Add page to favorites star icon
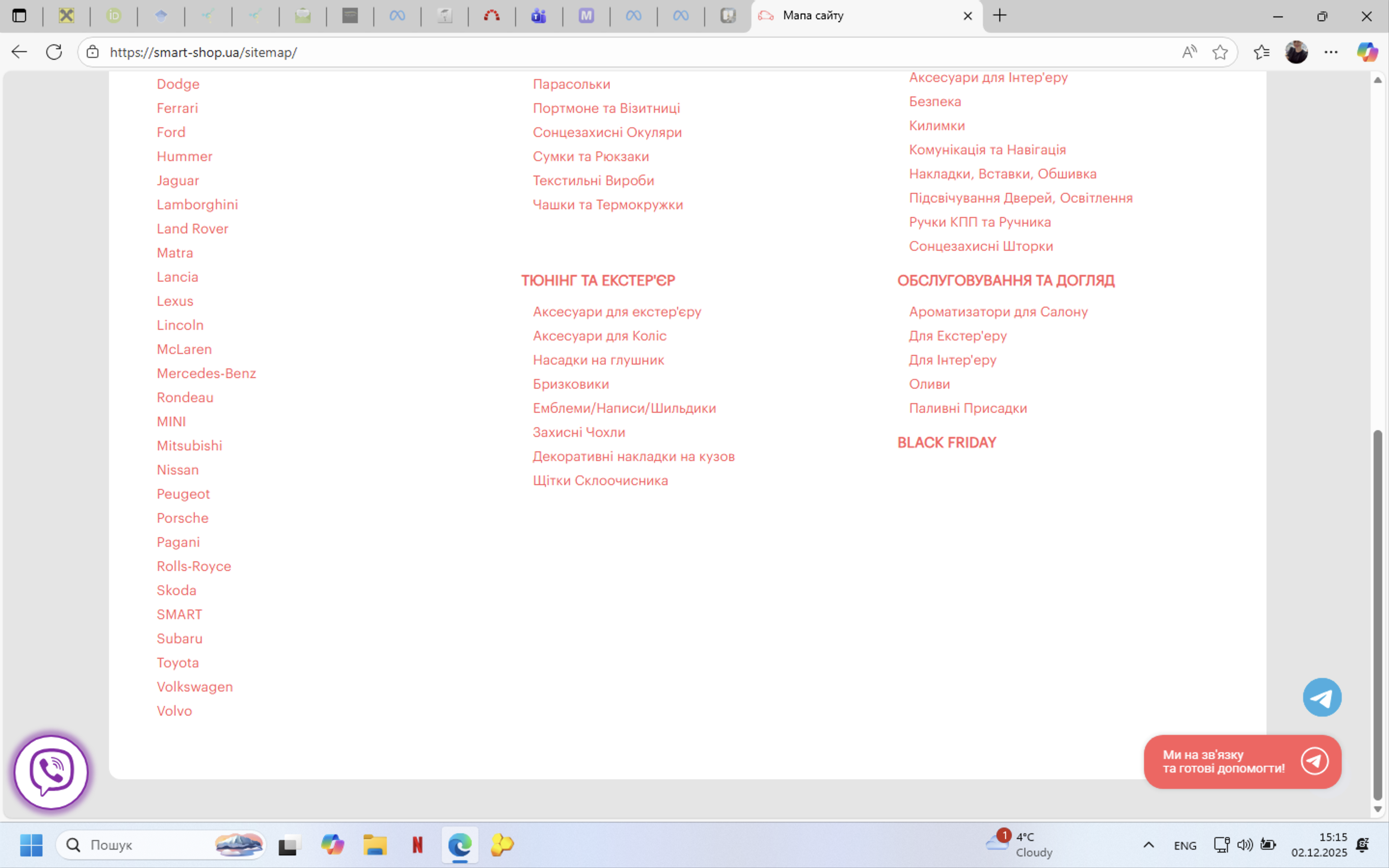This screenshot has height=868, width=1389. (x=1220, y=52)
